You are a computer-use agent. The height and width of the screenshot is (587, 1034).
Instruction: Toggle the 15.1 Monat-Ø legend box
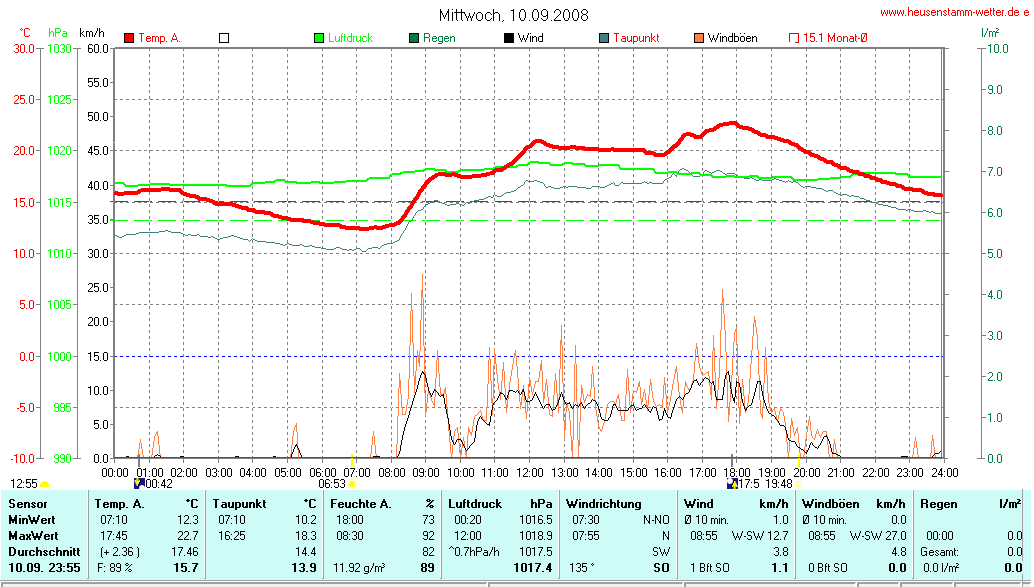click(x=794, y=38)
